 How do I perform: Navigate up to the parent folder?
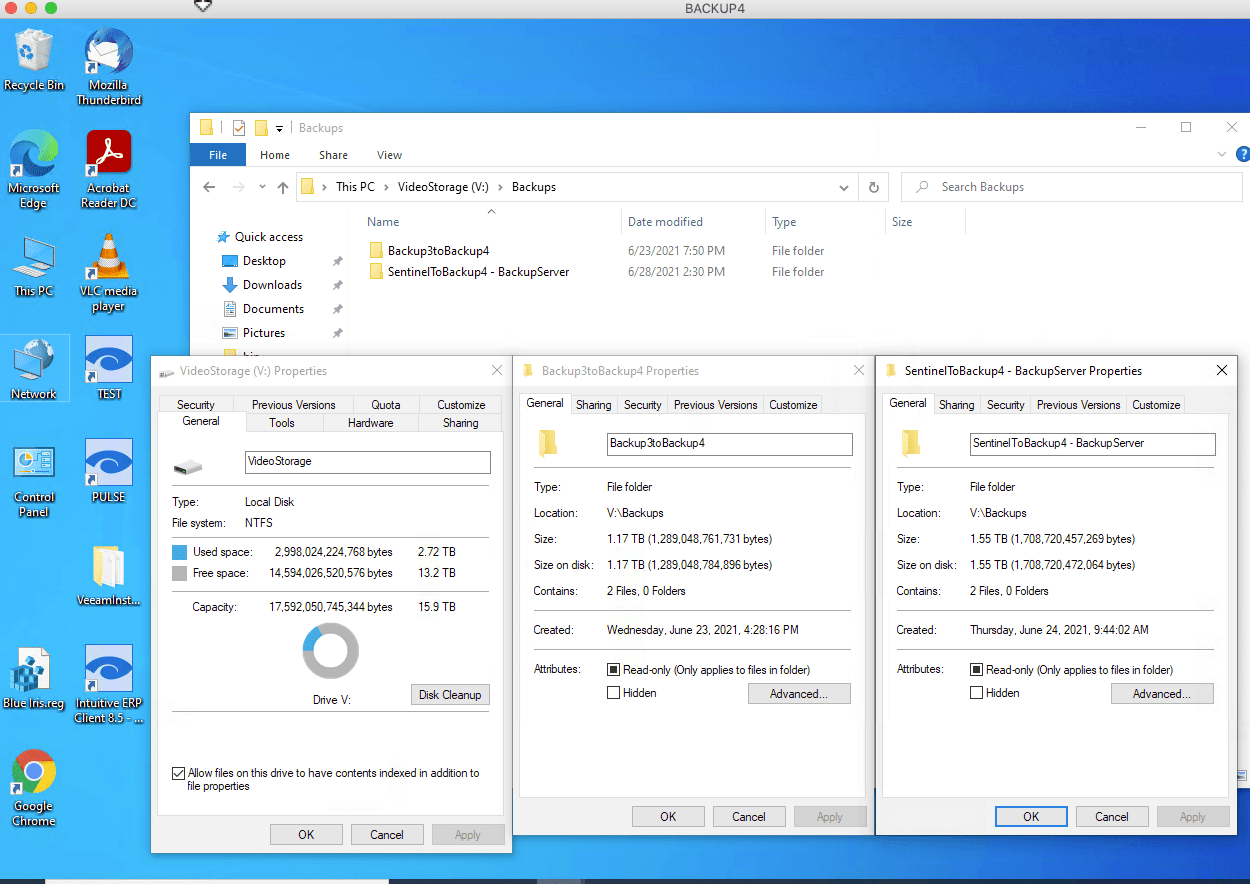tap(282, 187)
